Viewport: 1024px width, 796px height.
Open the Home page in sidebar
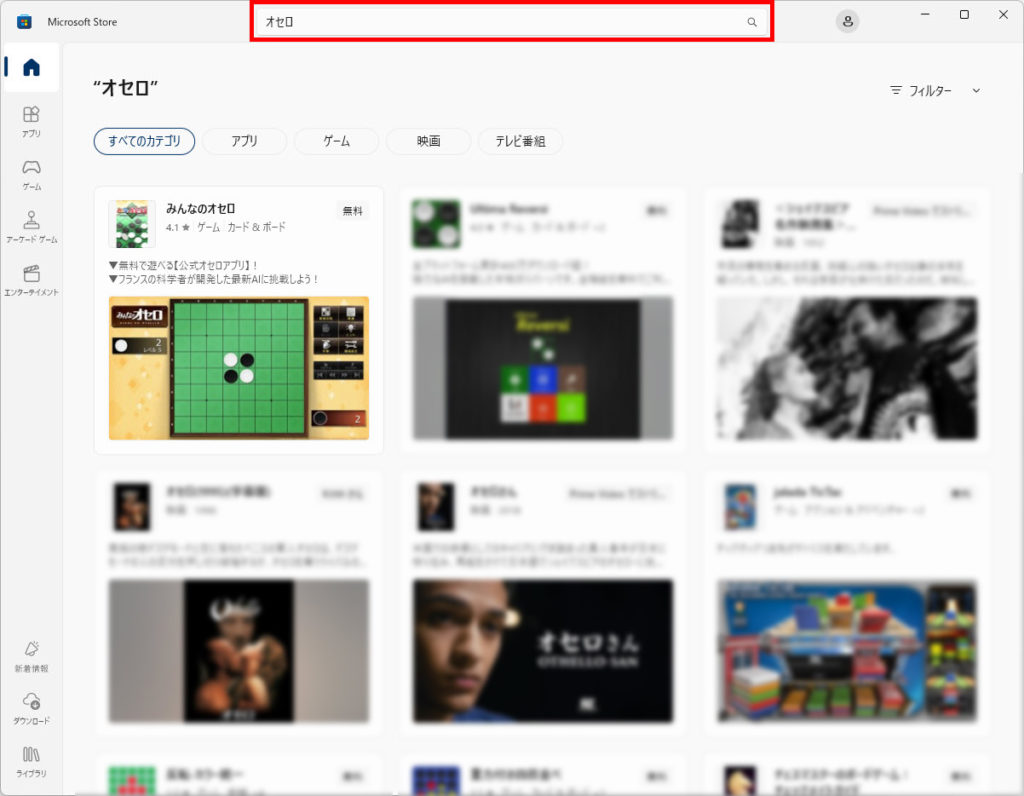click(x=31, y=68)
